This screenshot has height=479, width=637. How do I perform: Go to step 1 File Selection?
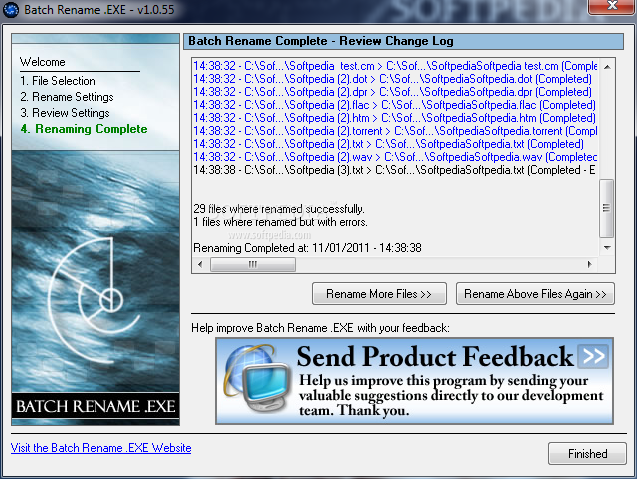click(x=58, y=81)
